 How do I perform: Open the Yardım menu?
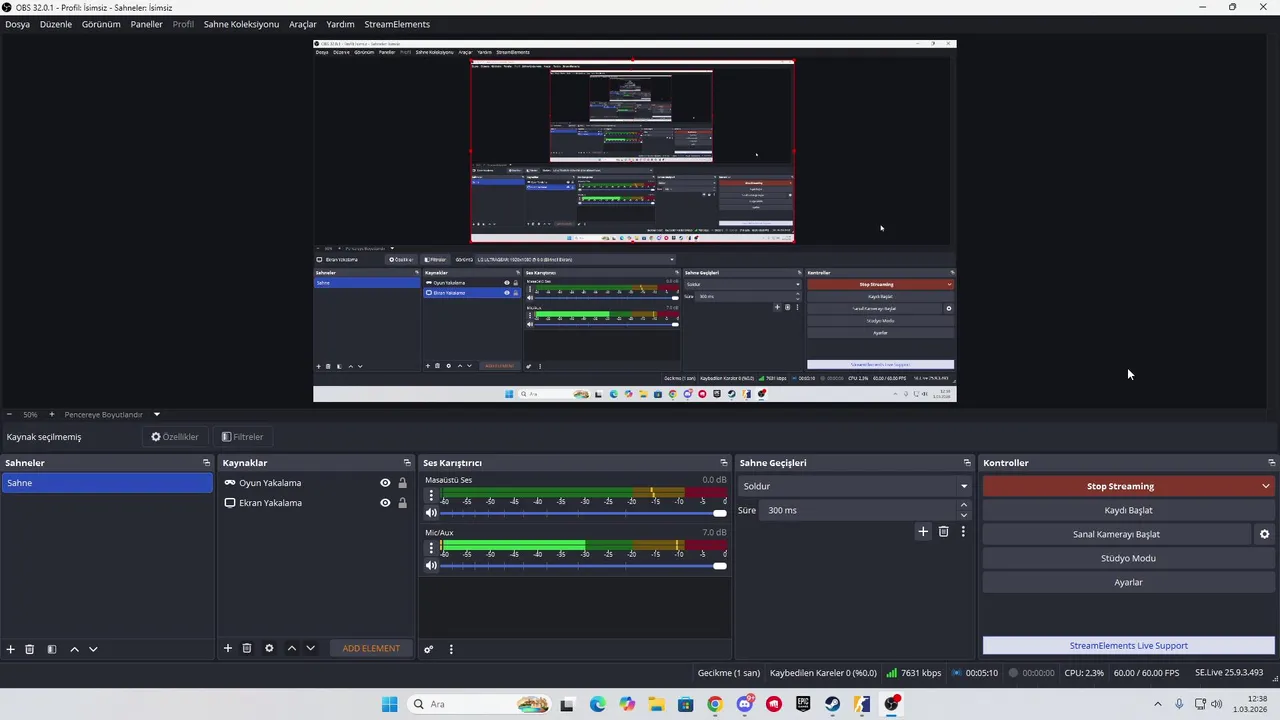340,24
